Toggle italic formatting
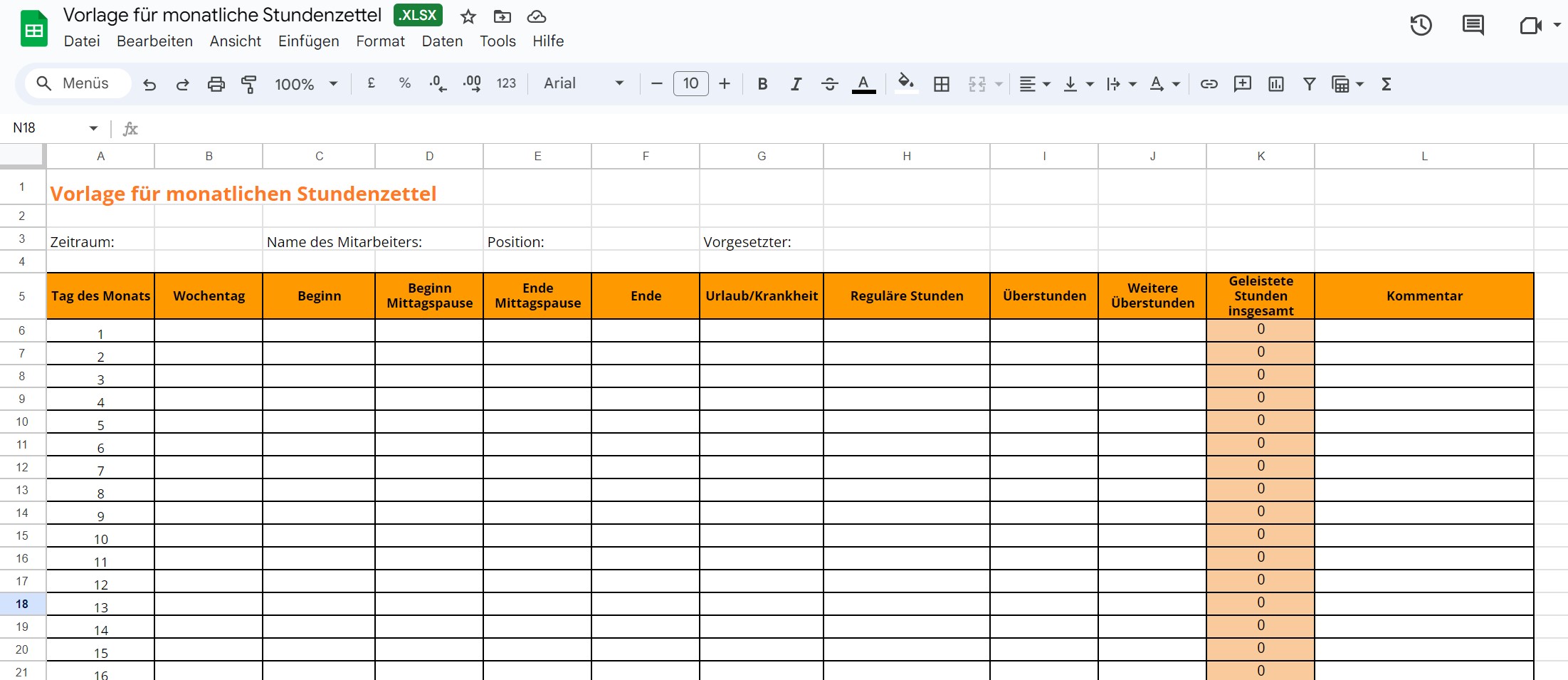The width and height of the screenshot is (1568, 680). coord(796,84)
